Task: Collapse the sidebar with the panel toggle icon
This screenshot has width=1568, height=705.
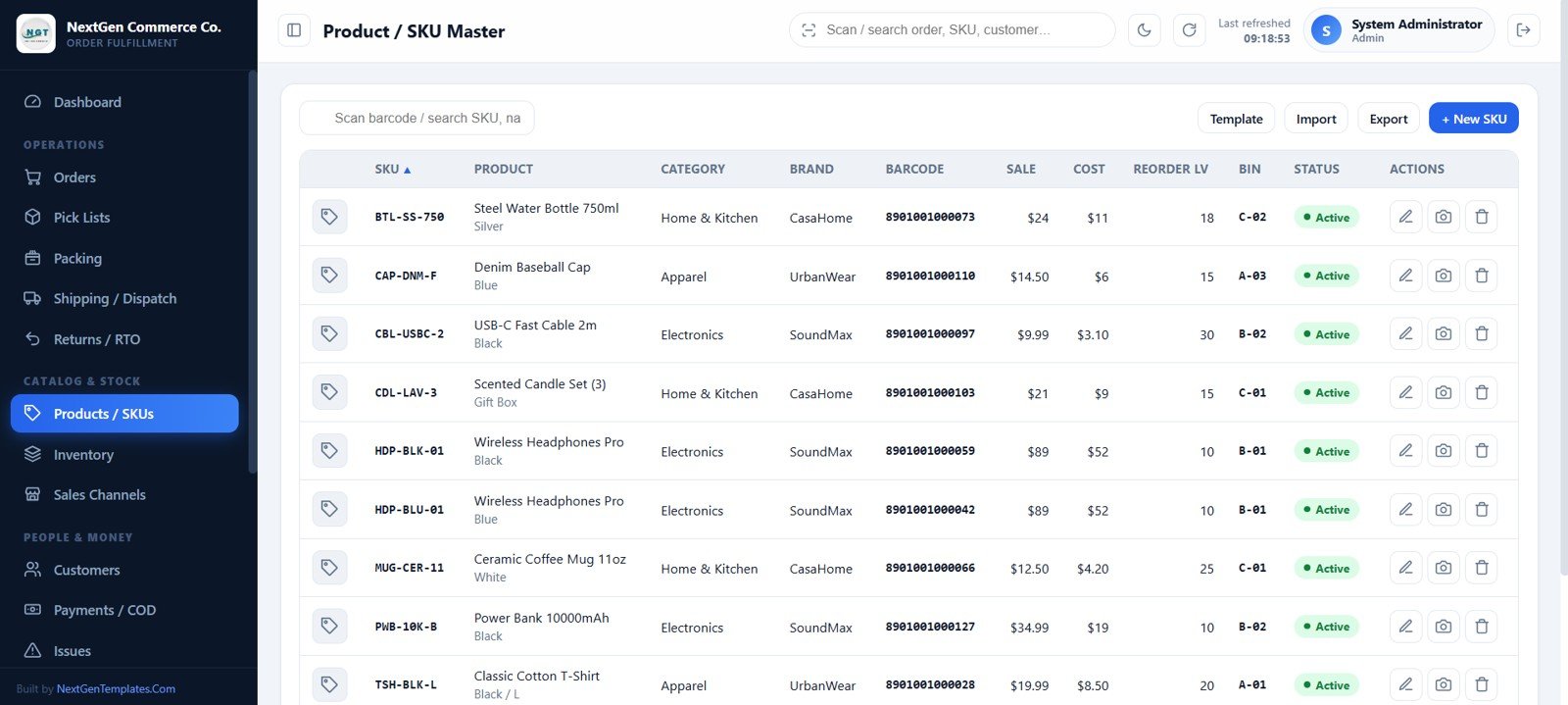Action: [294, 30]
